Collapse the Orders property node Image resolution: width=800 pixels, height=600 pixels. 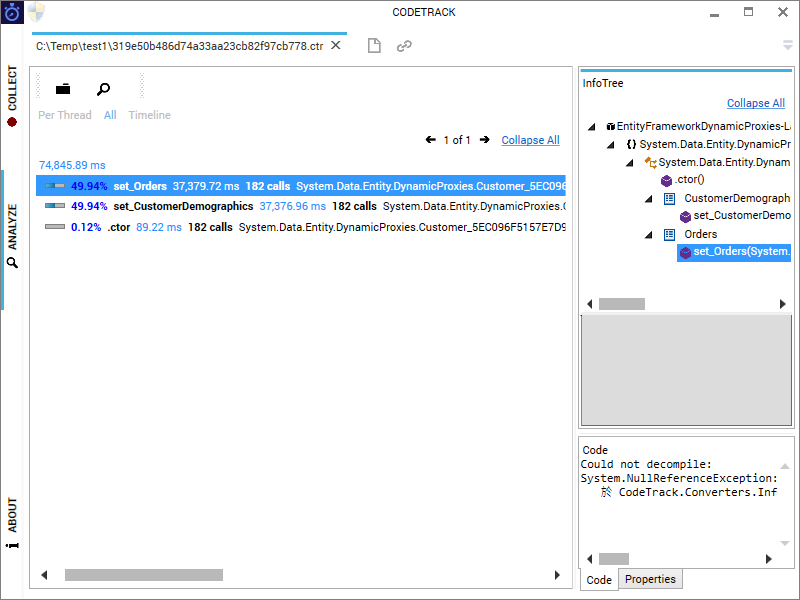point(649,235)
